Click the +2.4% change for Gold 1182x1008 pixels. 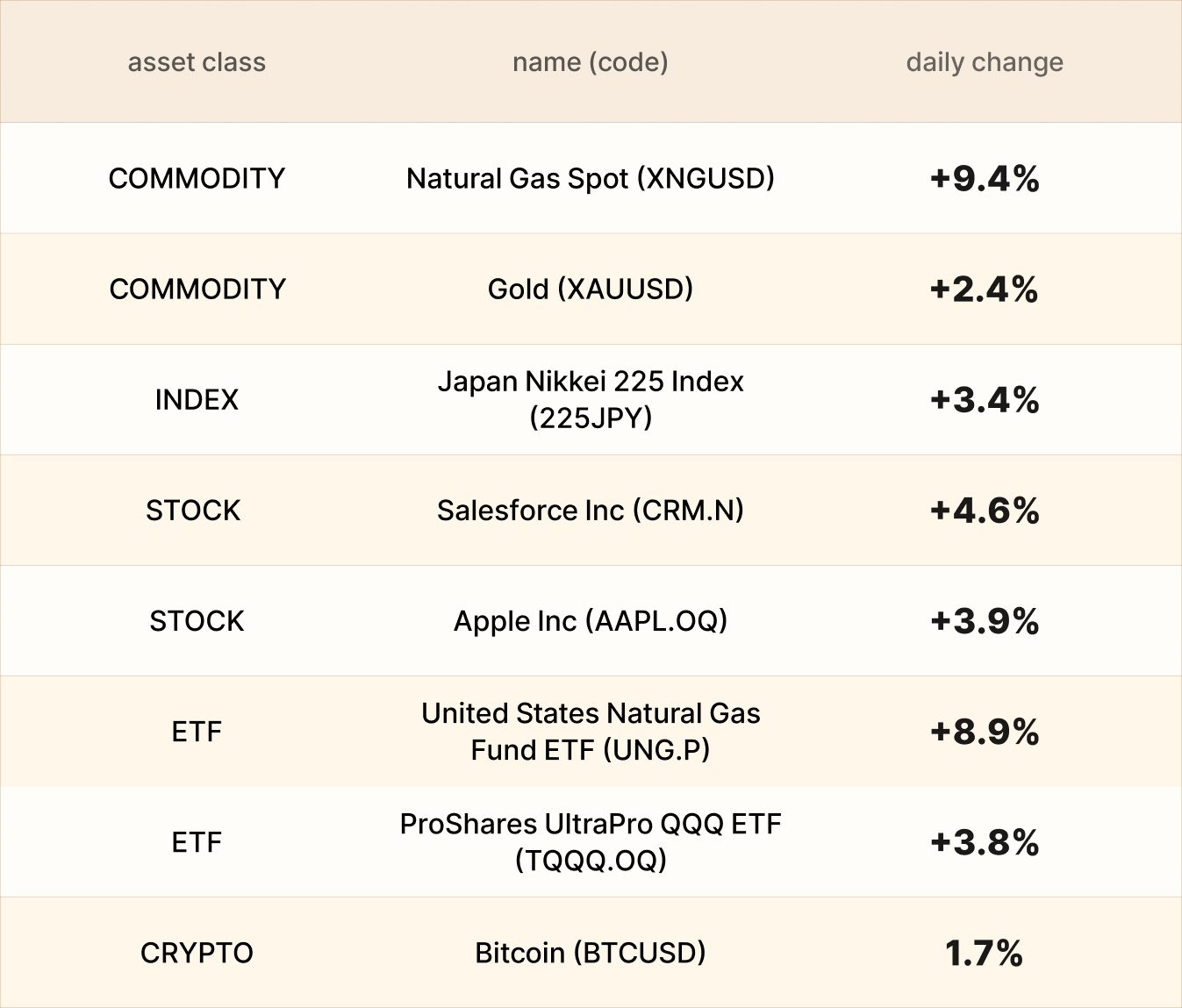click(x=984, y=290)
